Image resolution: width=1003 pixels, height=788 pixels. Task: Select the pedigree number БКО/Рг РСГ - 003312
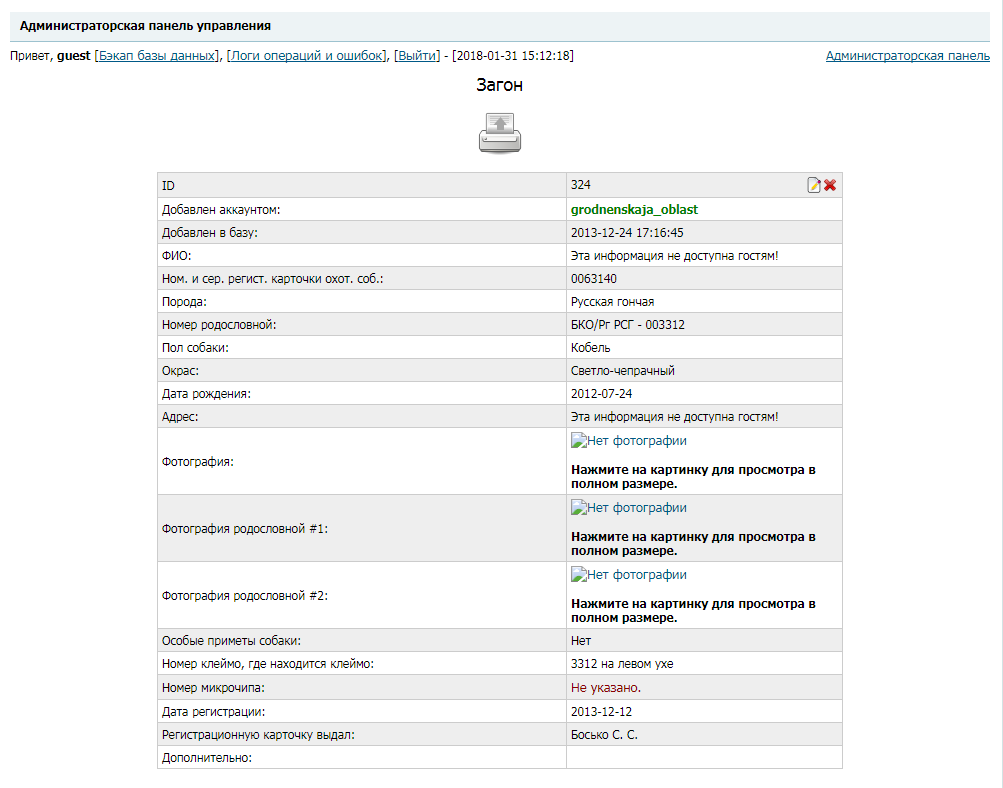click(x=627, y=325)
